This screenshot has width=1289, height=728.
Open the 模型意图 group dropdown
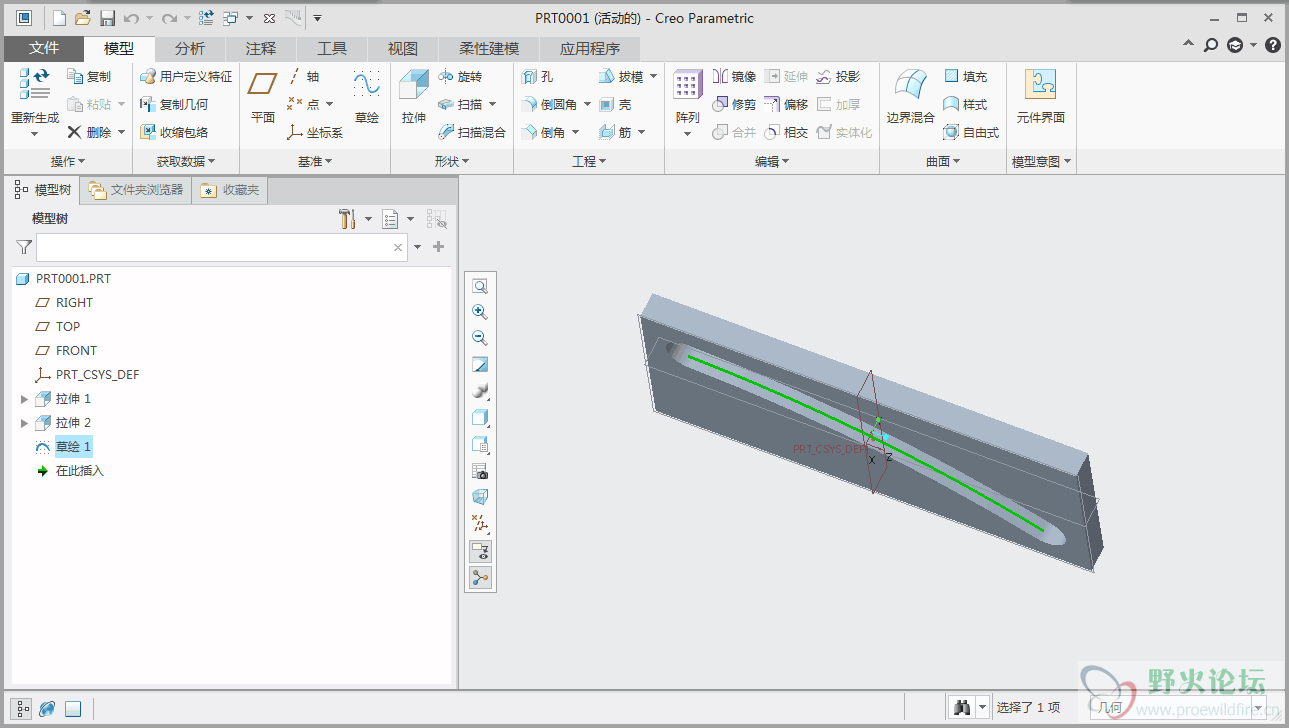(x=1041, y=161)
